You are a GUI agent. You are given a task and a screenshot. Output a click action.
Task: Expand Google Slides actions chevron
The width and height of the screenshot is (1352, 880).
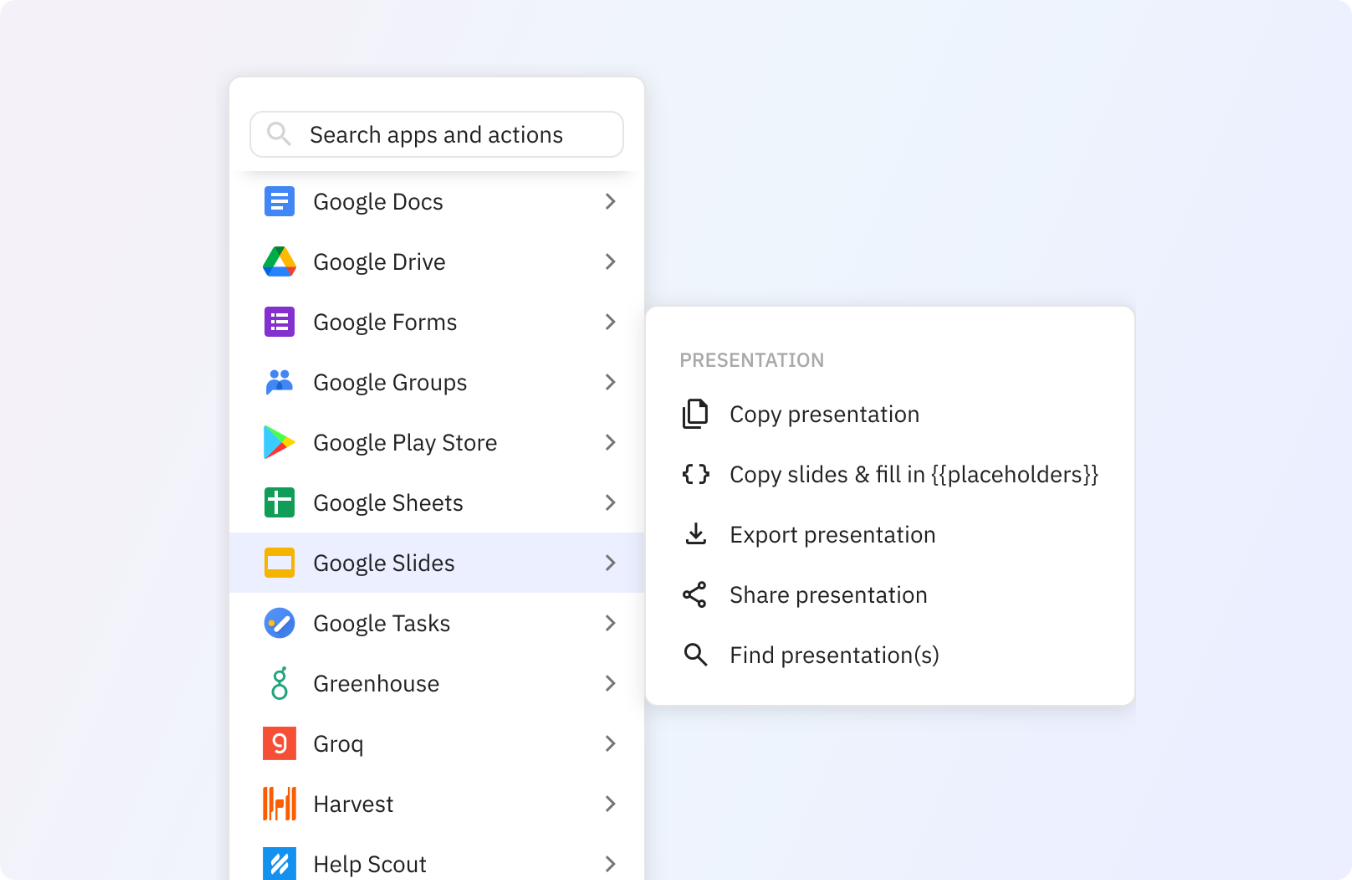tap(610, 563)
